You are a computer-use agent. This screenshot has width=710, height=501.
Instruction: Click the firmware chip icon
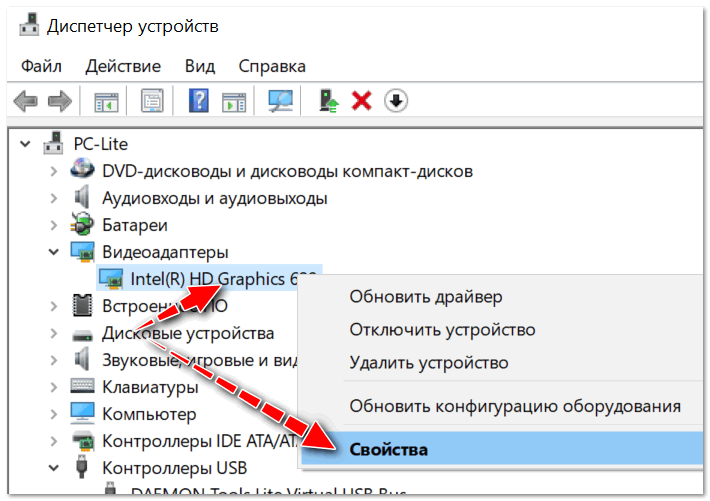pyautogui.click(x=82, y=305)
